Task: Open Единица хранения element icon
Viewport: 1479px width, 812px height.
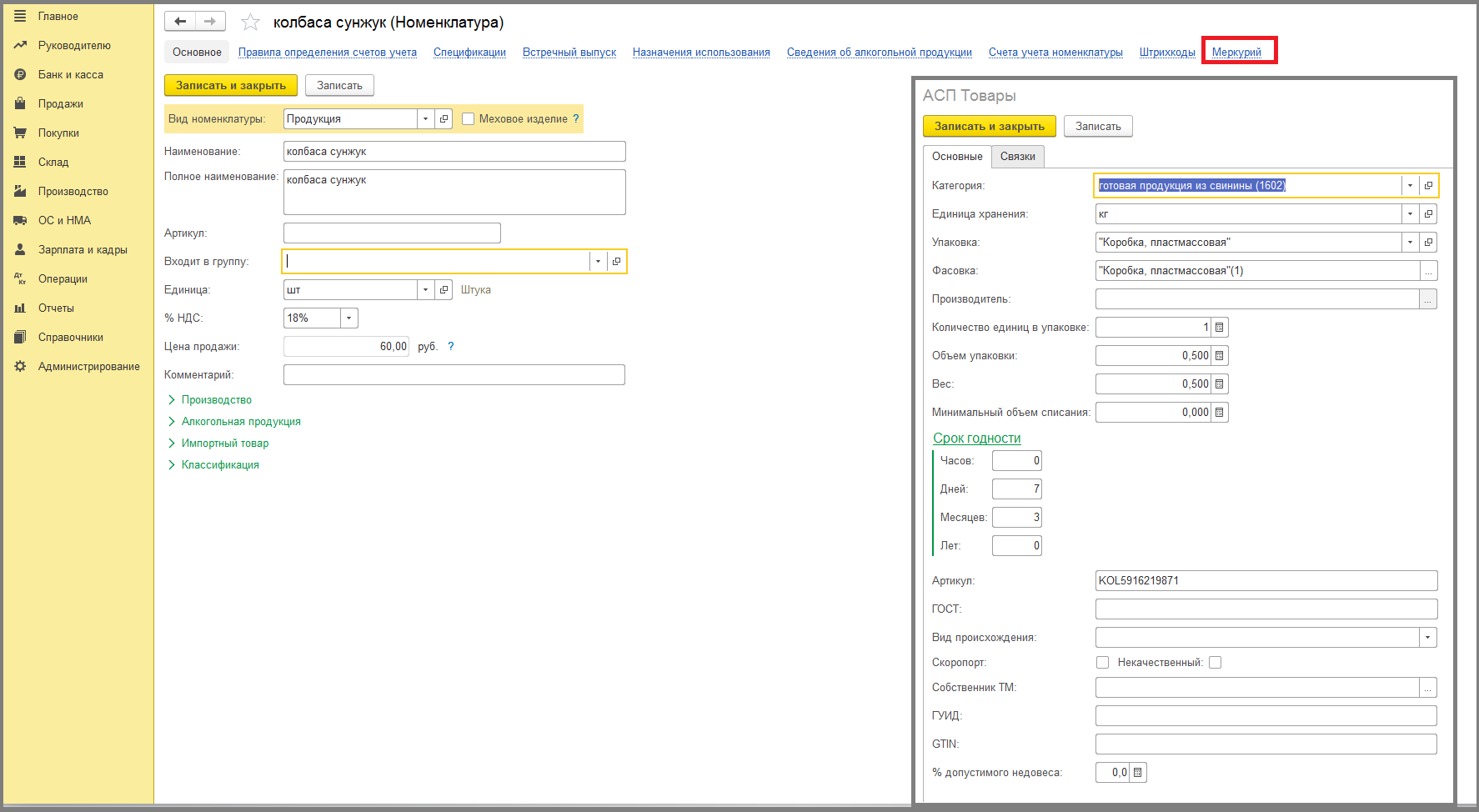Action: (1428, 214)
